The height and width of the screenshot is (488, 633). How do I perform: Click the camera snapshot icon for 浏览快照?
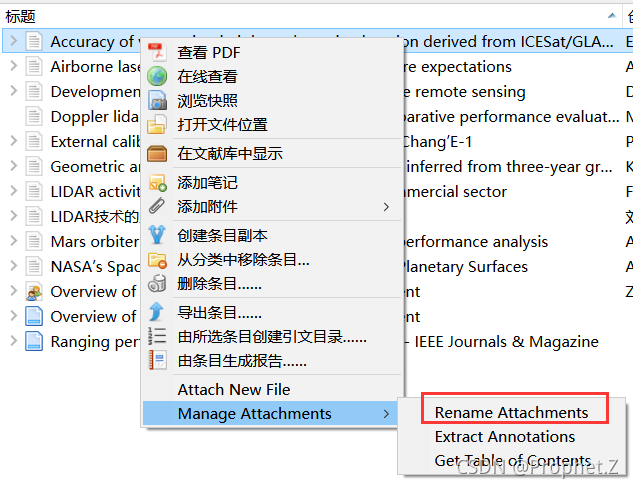coord(157,101)
